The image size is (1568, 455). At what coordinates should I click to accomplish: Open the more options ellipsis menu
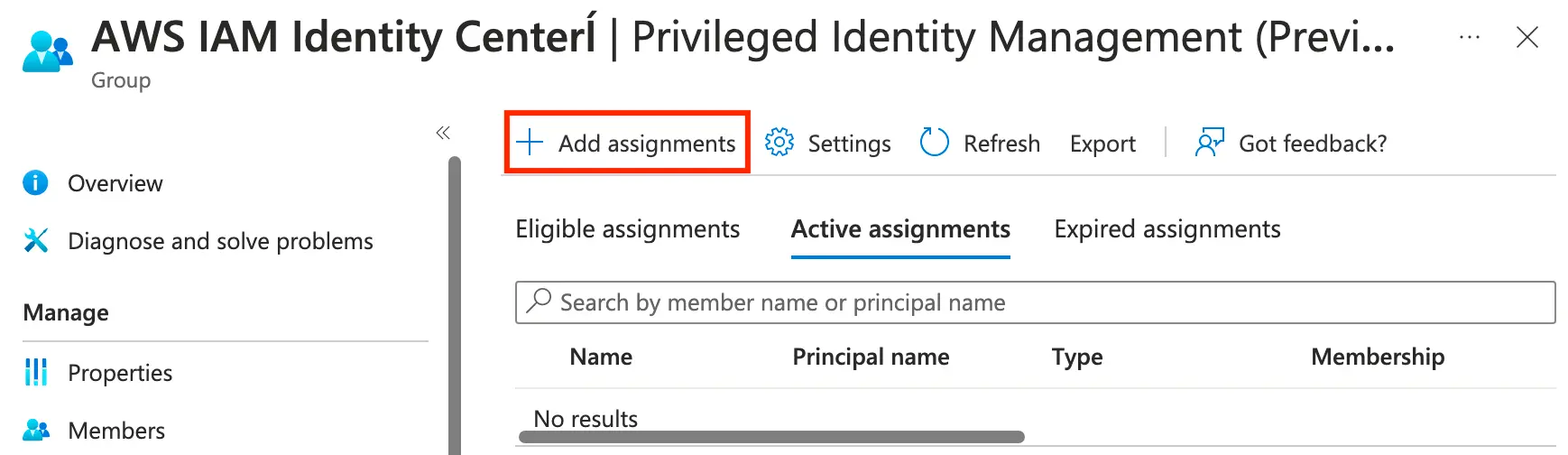pos(1469,38)
